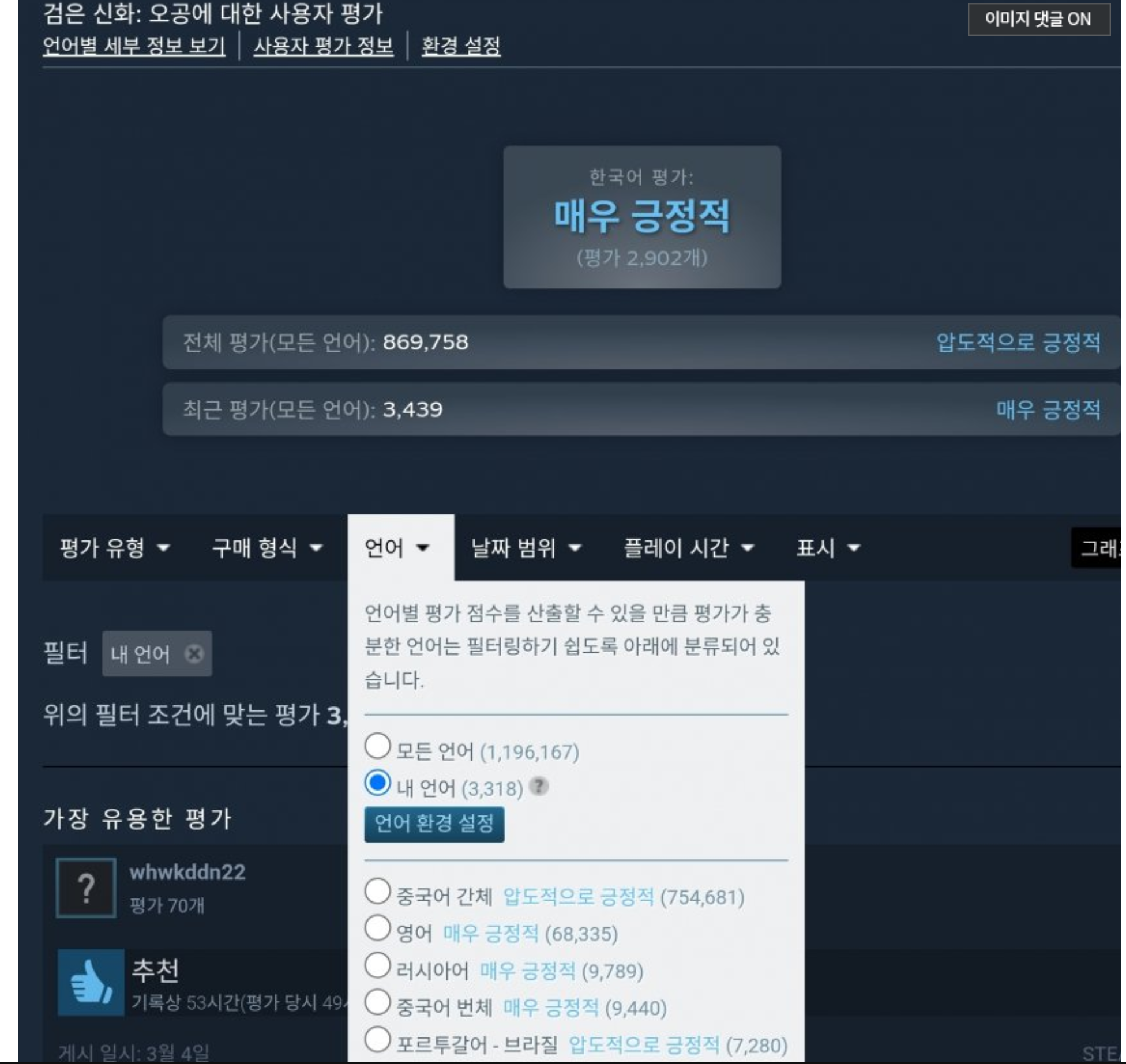Remove the 내 언어 filter tag

tap(194, 653)
